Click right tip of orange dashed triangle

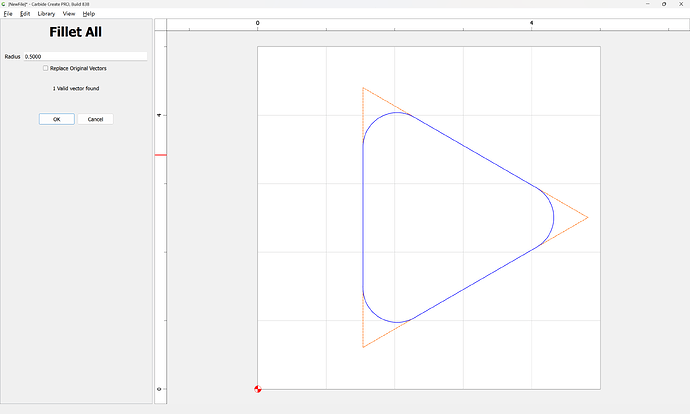coord(587,217)
